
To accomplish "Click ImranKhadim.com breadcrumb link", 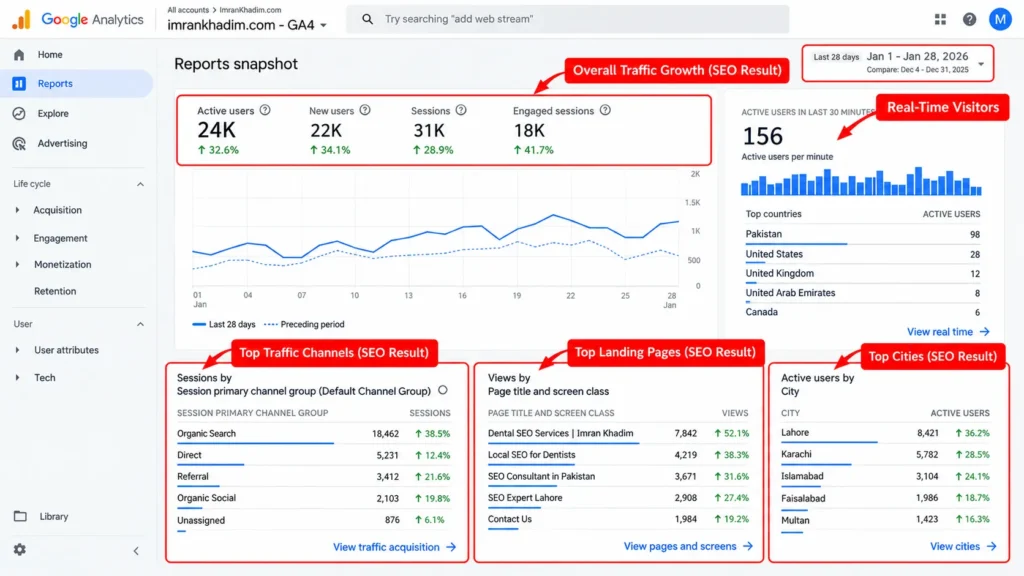I will tap(250, 10).
